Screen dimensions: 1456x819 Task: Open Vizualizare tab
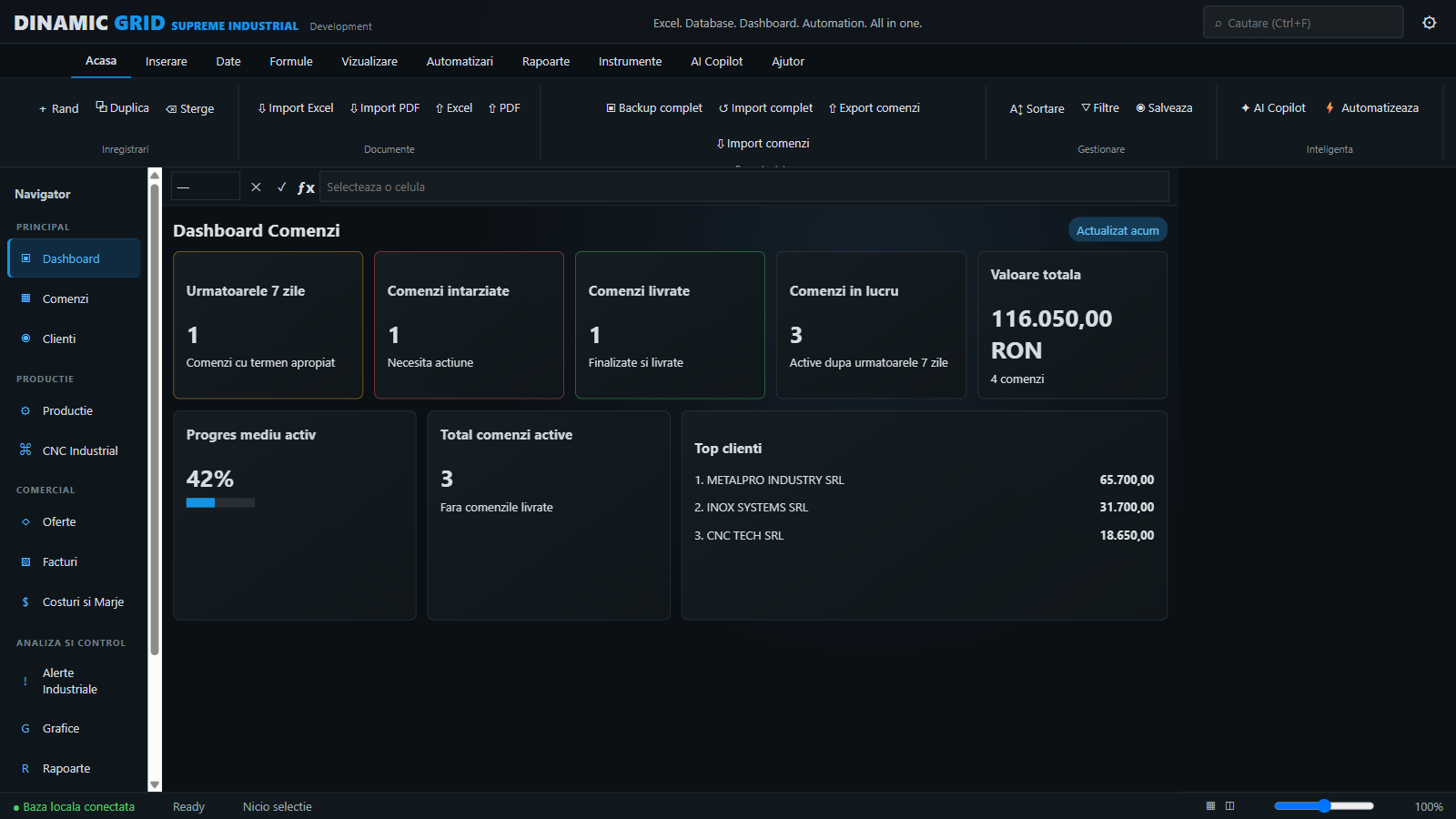369,61
